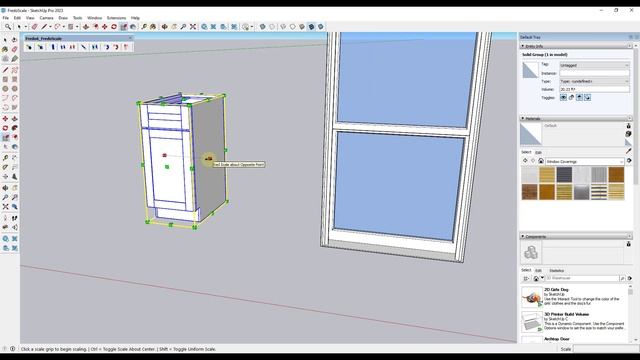Select the Pan hand tool in top toolbar
Screen dimensions: 640x360
tap(174, 27)
